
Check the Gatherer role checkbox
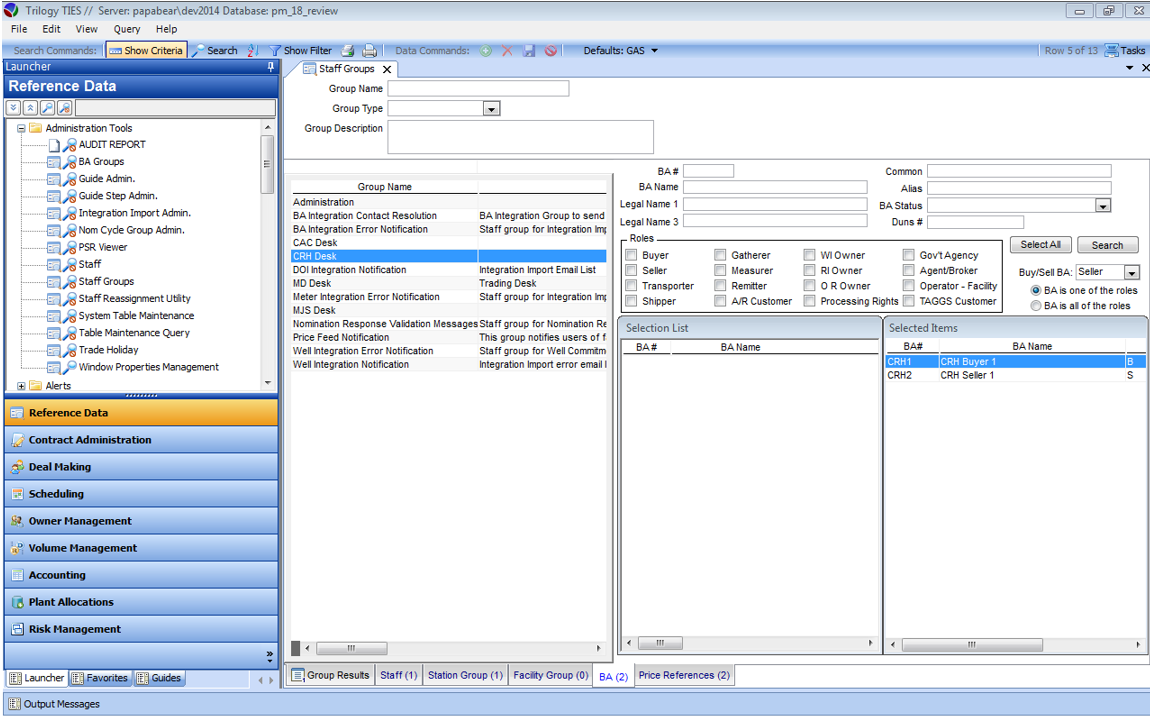pos(720,255)
